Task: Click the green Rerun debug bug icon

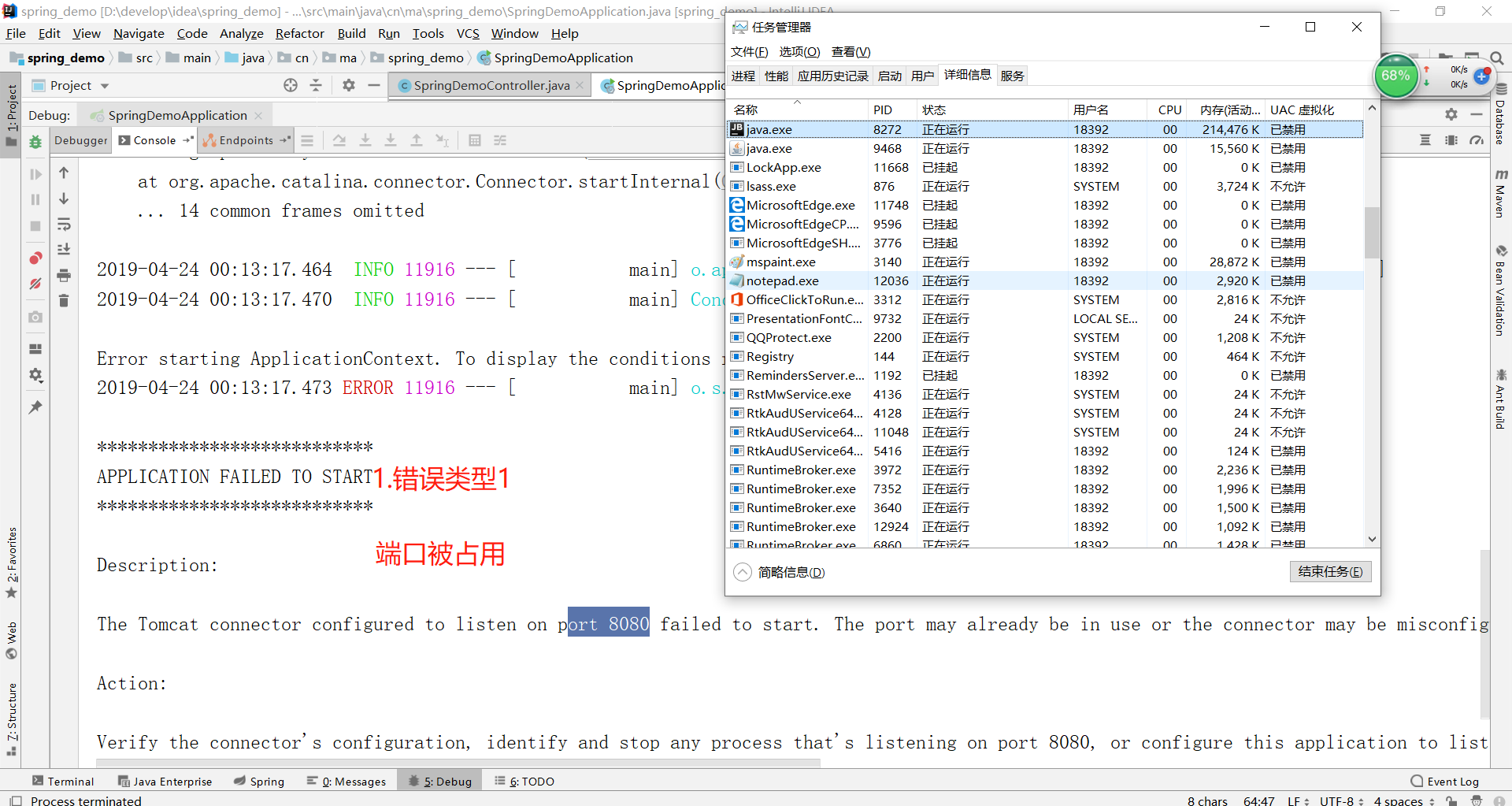Action: coord(35,142)
